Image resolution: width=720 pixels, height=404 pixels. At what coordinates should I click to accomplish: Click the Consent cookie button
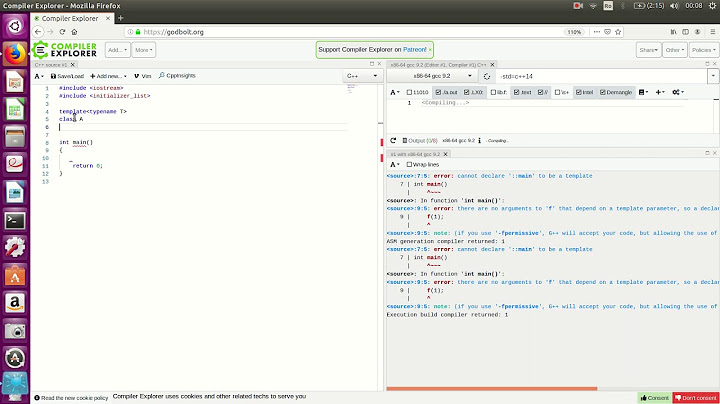(x=654, y=398)
